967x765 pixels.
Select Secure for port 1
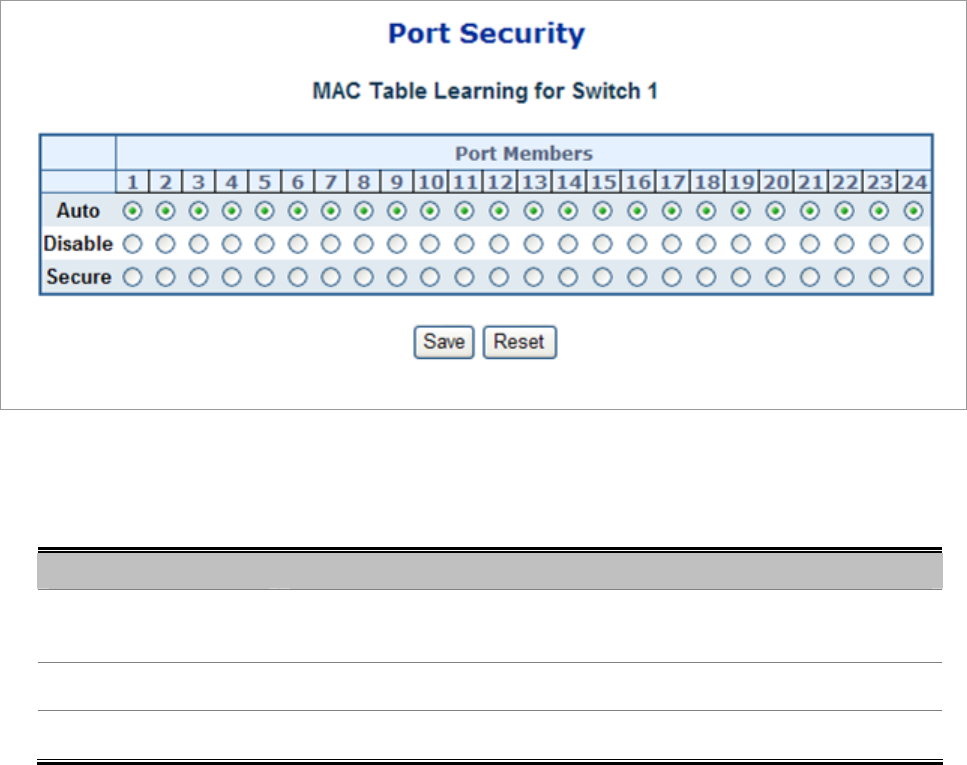(x=132, y=277)
